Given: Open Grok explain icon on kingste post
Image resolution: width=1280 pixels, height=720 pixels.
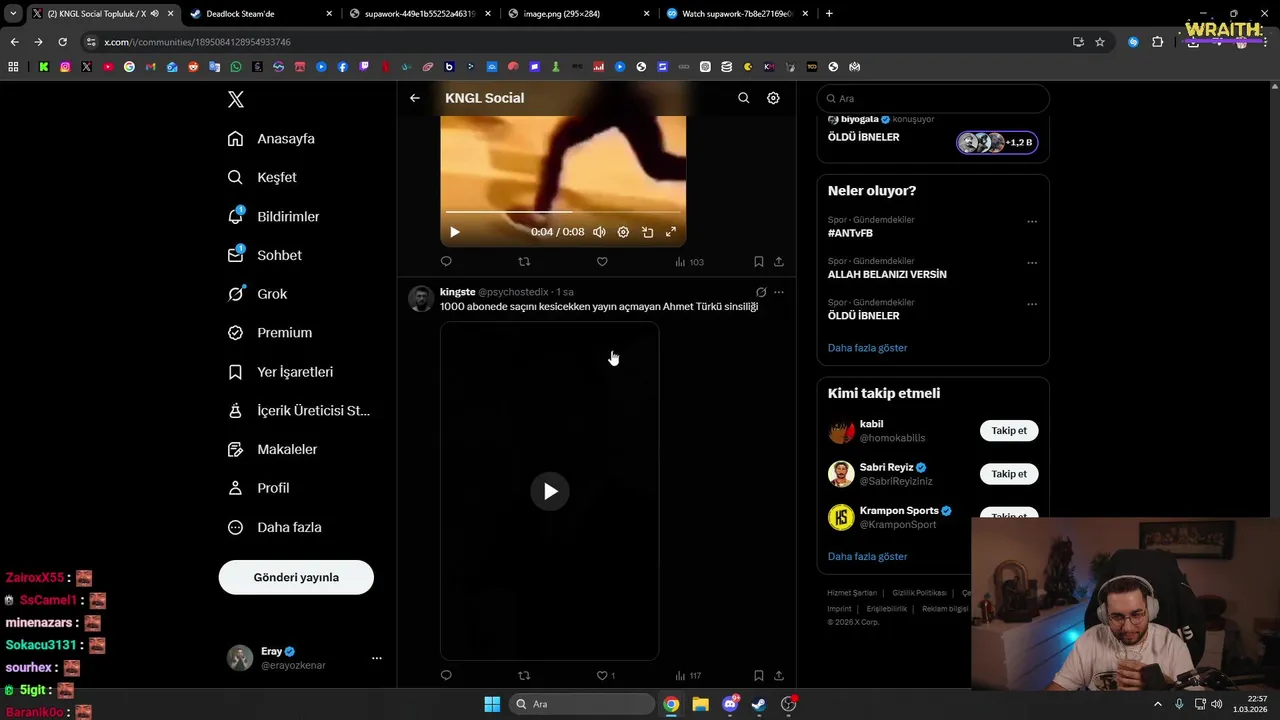Looking at the screenshot, I should coord(761,292).
